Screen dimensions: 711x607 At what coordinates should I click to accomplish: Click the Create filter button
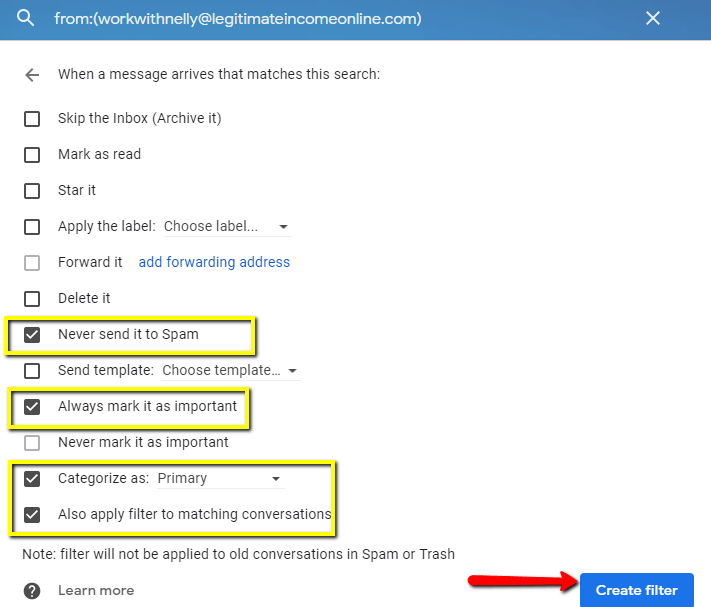click(637, 590)
